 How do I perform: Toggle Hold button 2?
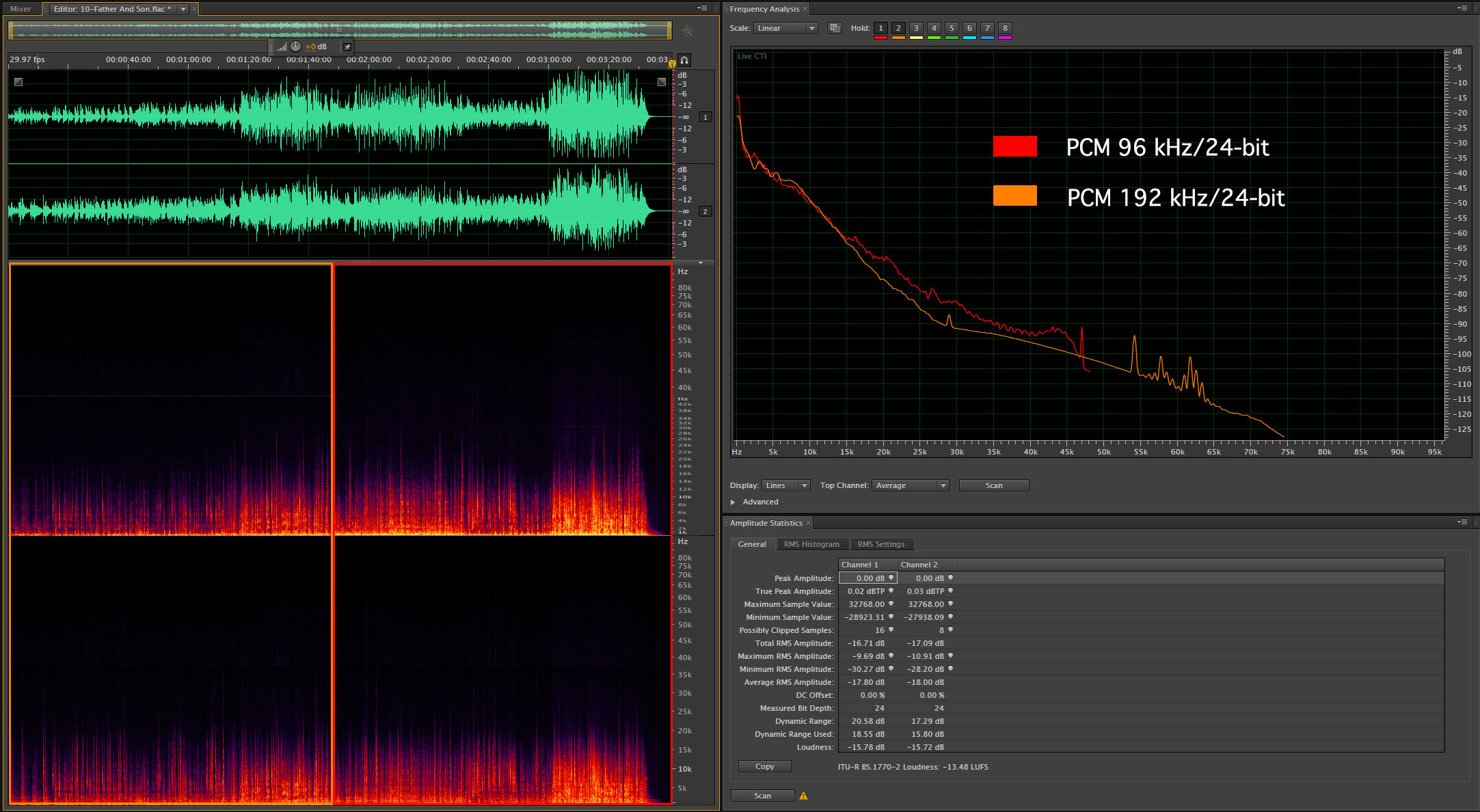pyautogui.click(x=898, y=28)
